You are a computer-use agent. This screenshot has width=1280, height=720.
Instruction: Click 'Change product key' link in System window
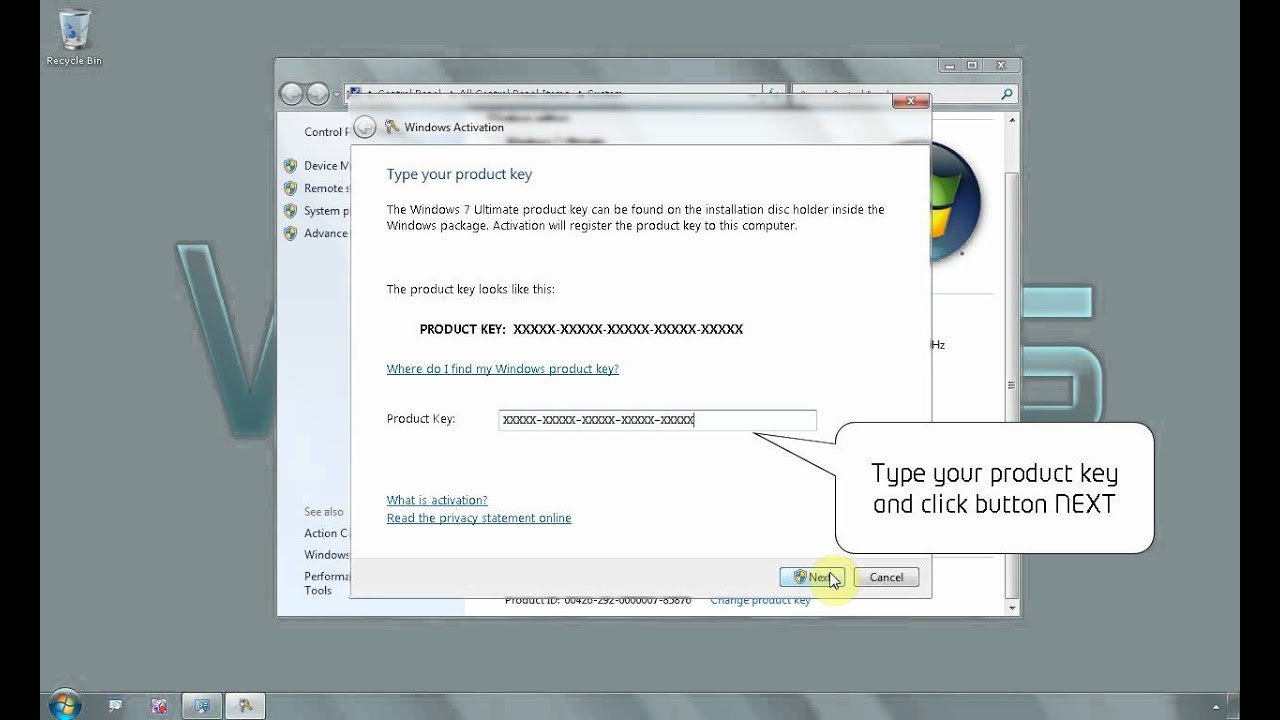tap(760, 601)
